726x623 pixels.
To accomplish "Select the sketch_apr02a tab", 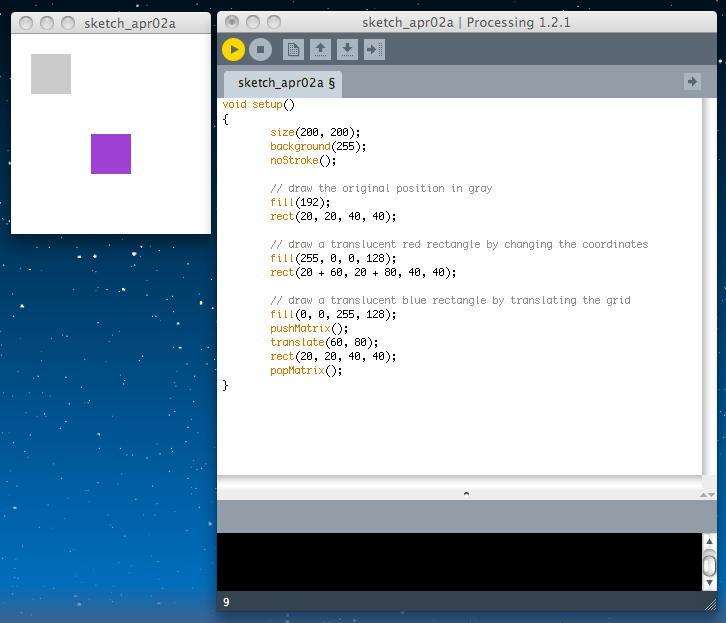I will click(x=281, y=83).
